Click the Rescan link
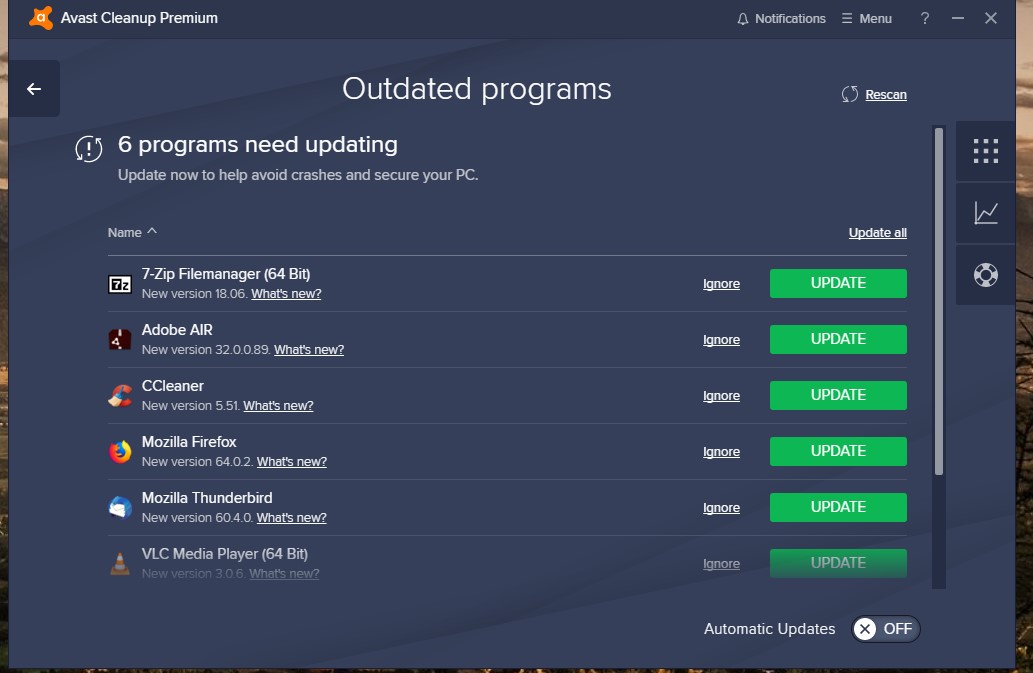 tap(886, 95)
